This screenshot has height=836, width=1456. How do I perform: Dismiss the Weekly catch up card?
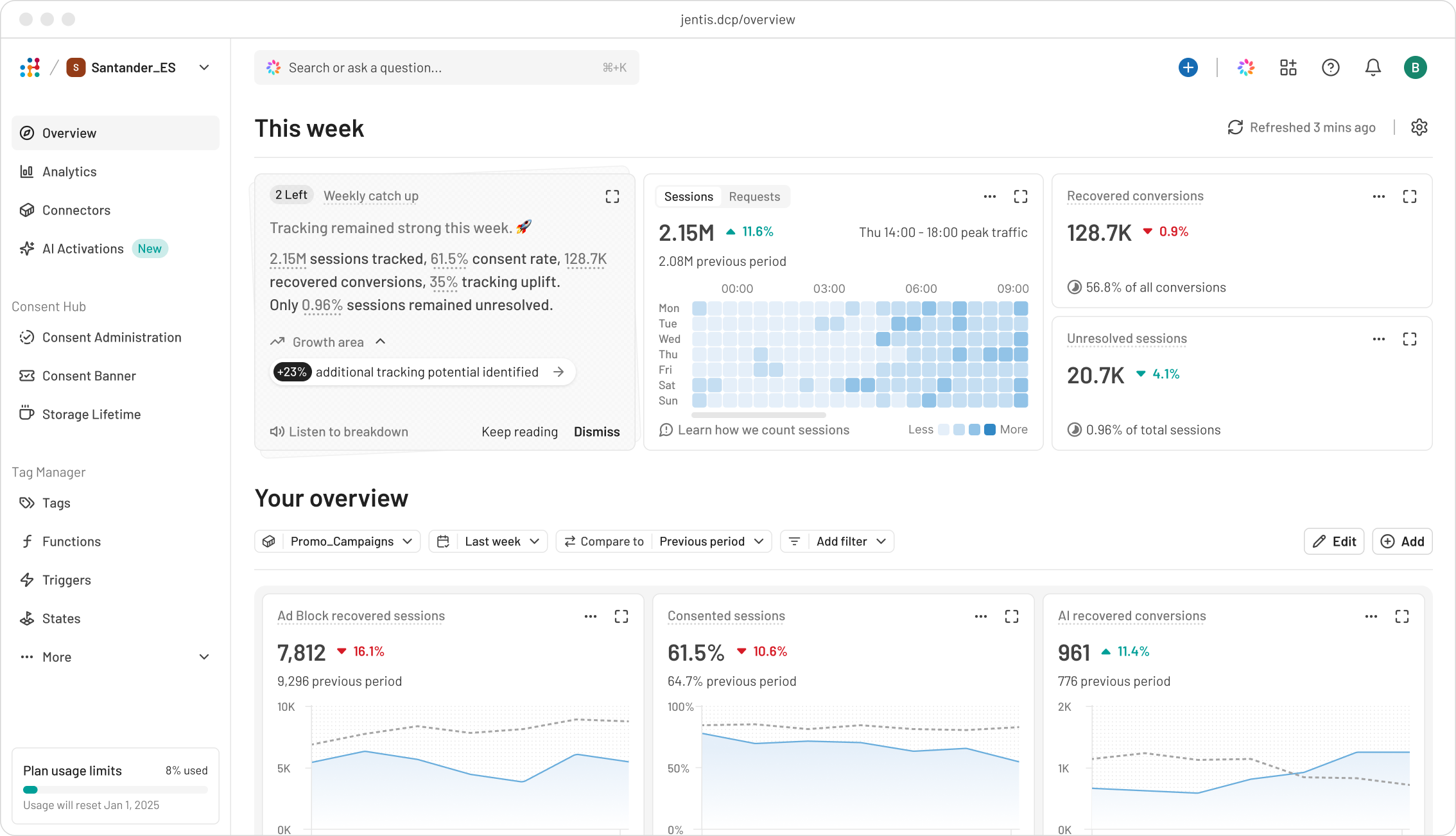click(x=596, y=431)
